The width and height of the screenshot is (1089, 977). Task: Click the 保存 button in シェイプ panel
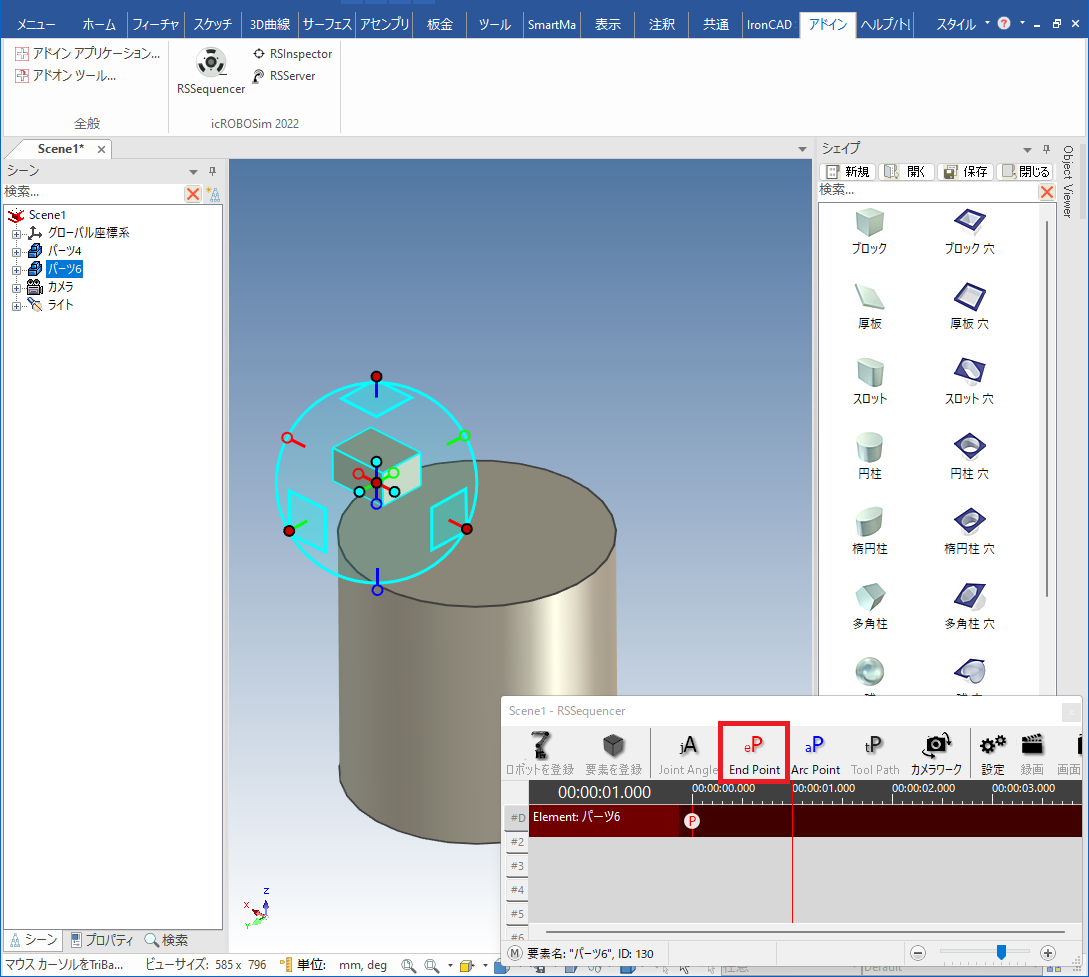click(965, 172)
